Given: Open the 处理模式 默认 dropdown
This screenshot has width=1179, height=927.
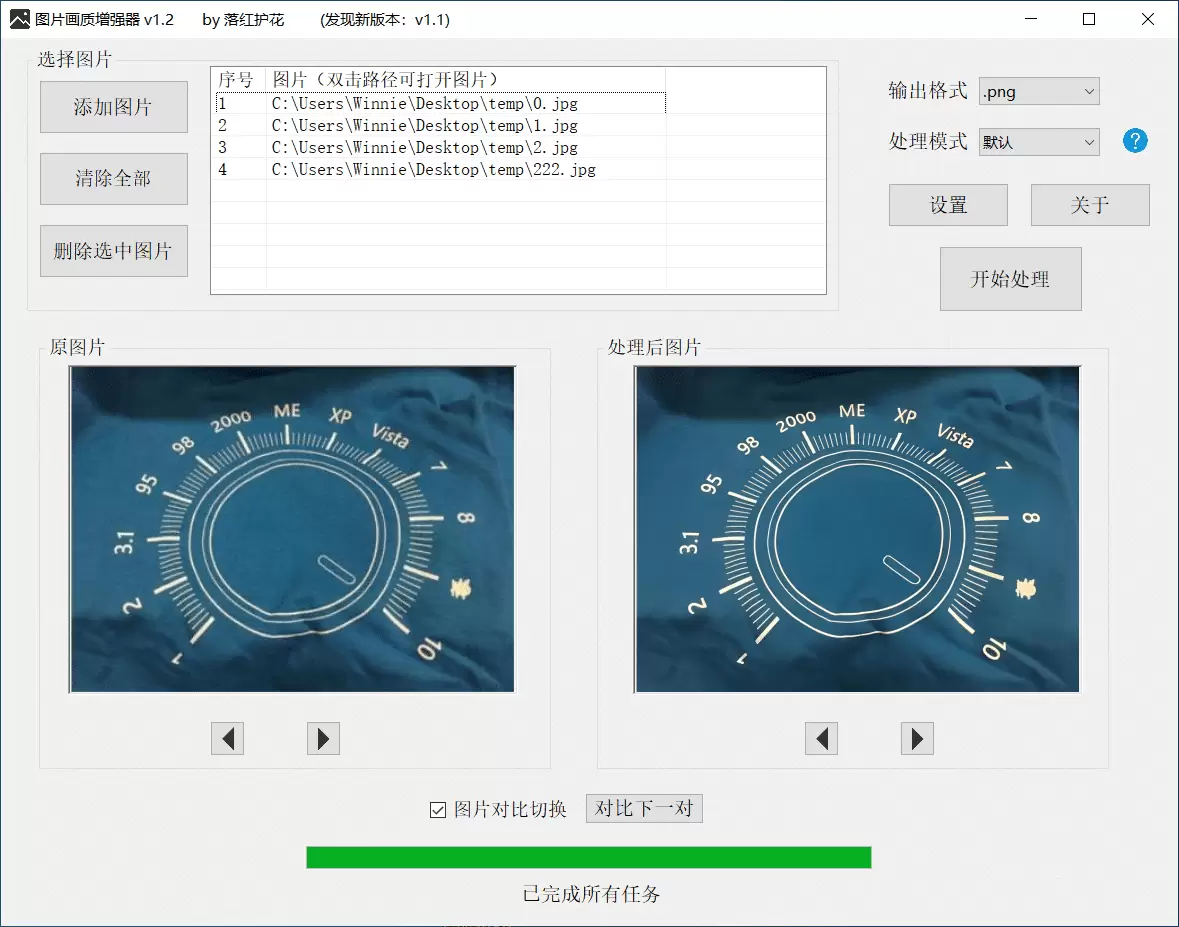Looking at the screenshot, I should [x=1039, y=142].
